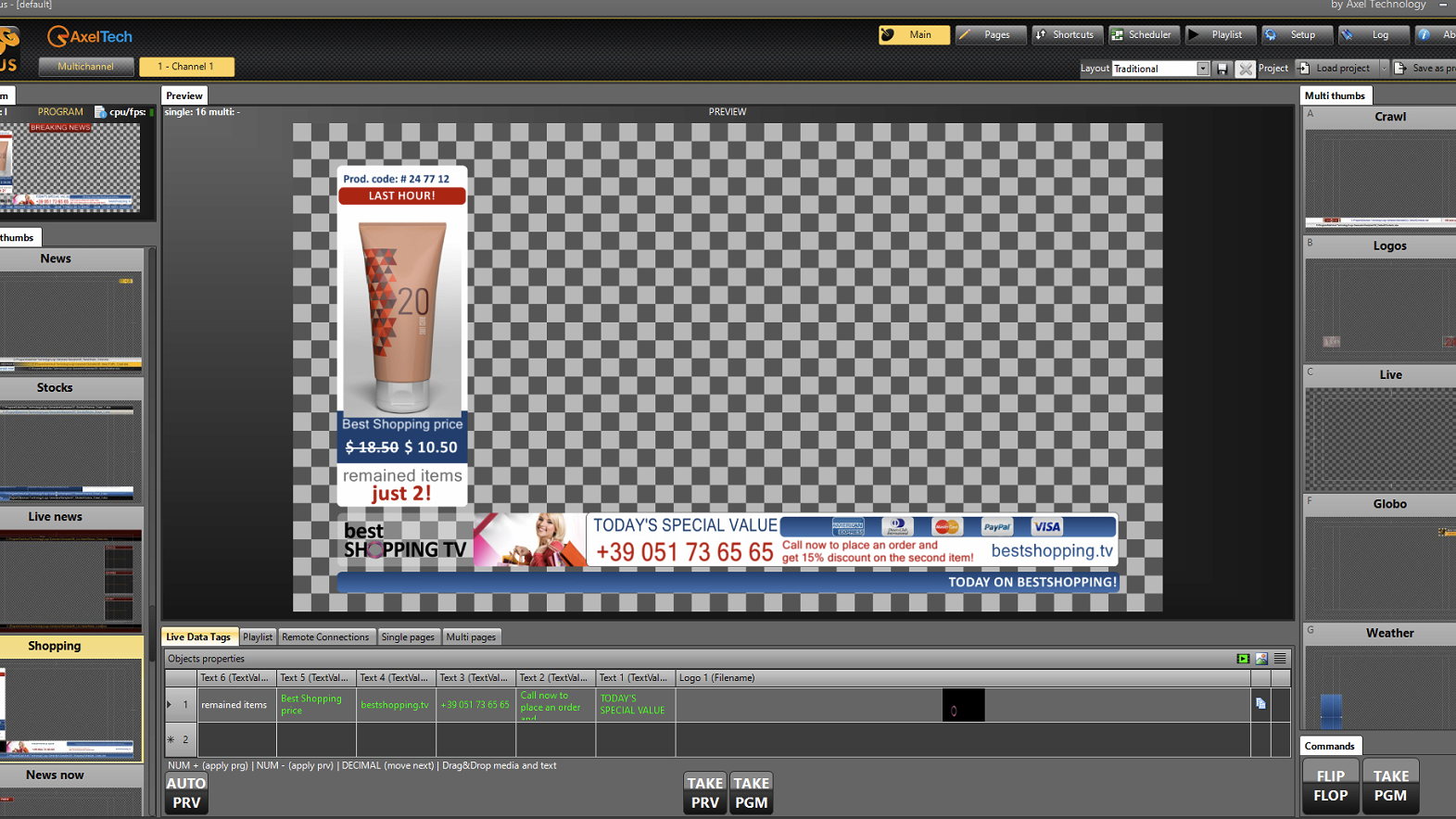Expand the Load project dropdown arrow

point(1384,69)
